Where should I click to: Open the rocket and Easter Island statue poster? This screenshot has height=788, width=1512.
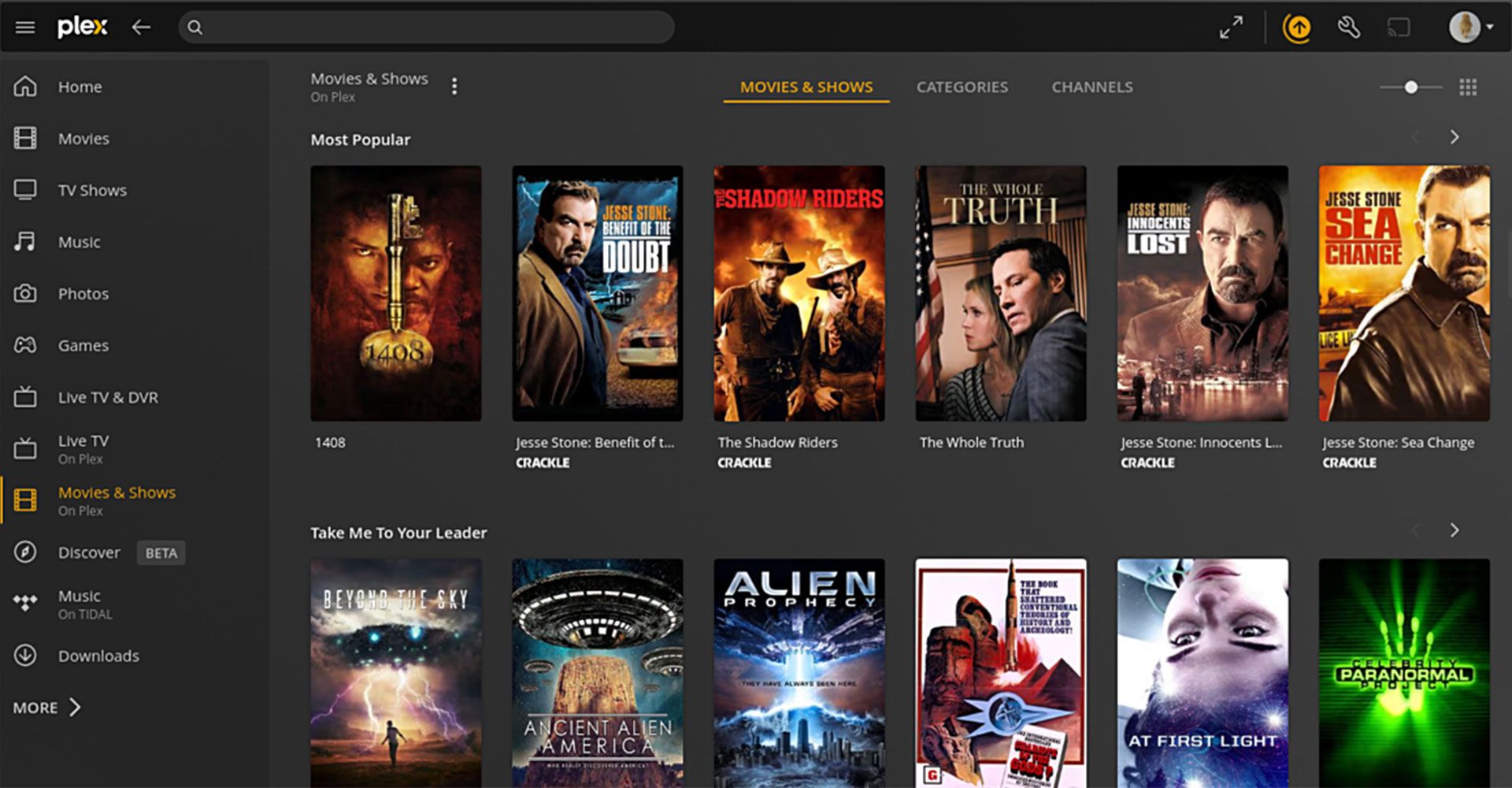[x=1001, y=673]
